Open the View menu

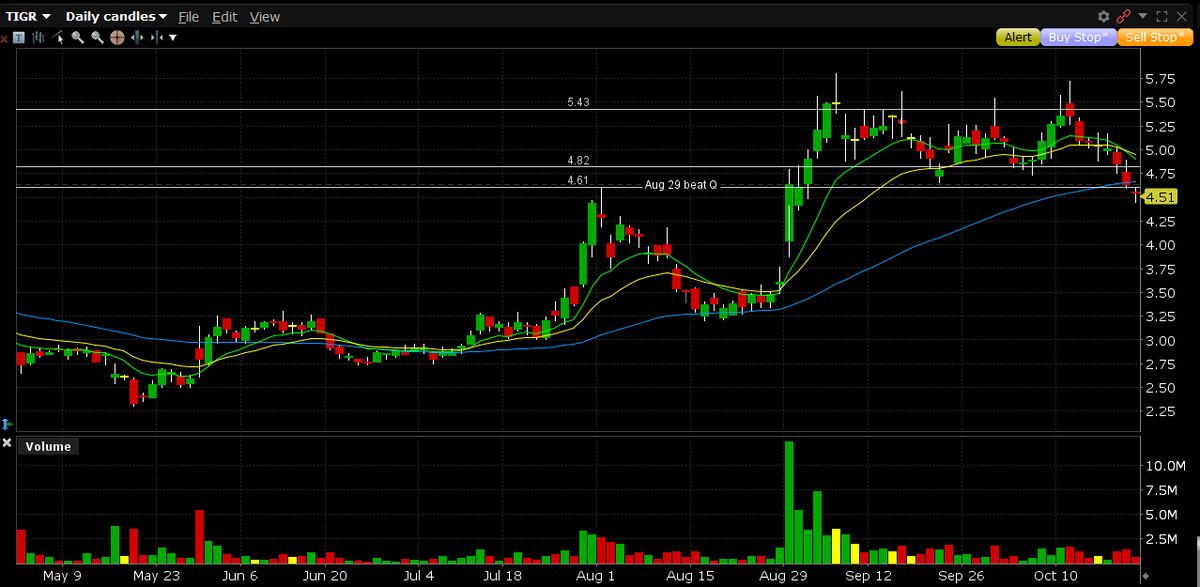[x=264, y=17]
